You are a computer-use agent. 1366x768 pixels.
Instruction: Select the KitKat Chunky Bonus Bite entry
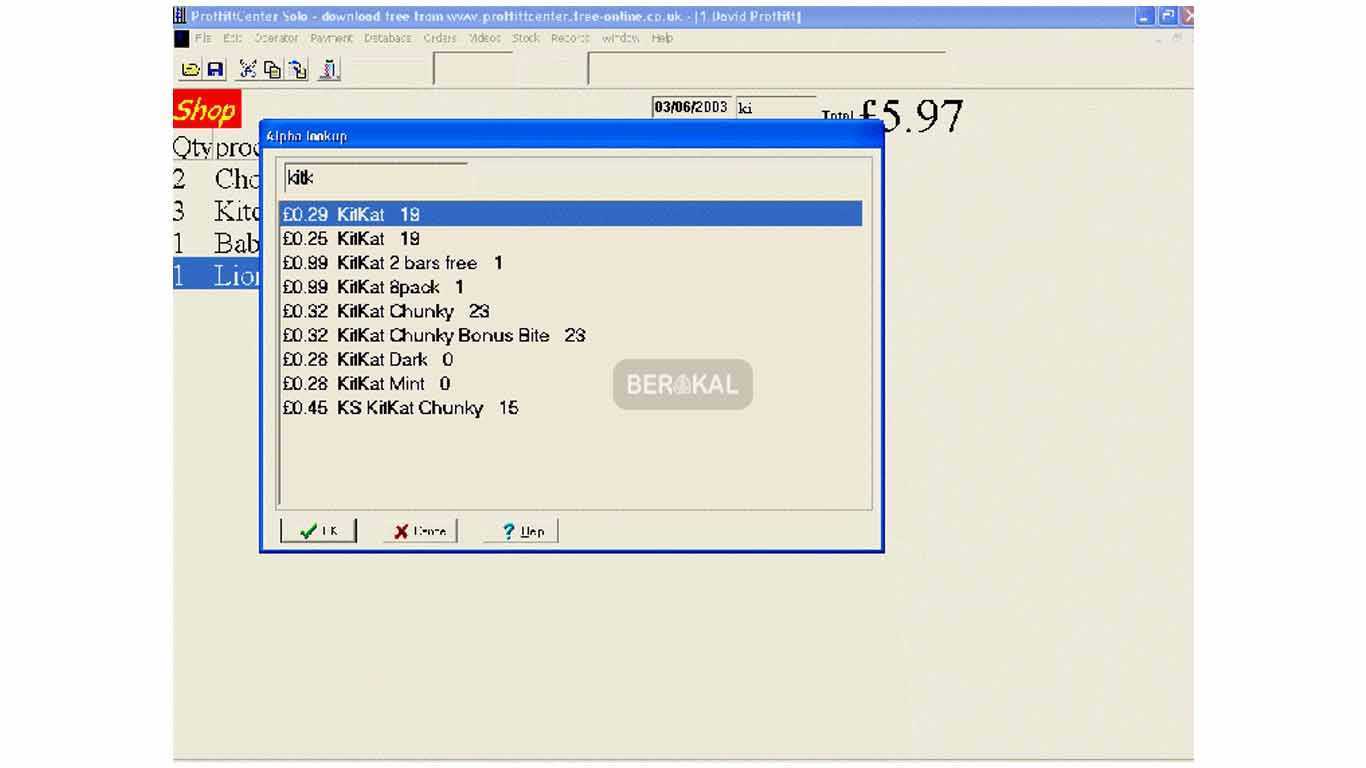pyautogui.click(x=432, y=335)
